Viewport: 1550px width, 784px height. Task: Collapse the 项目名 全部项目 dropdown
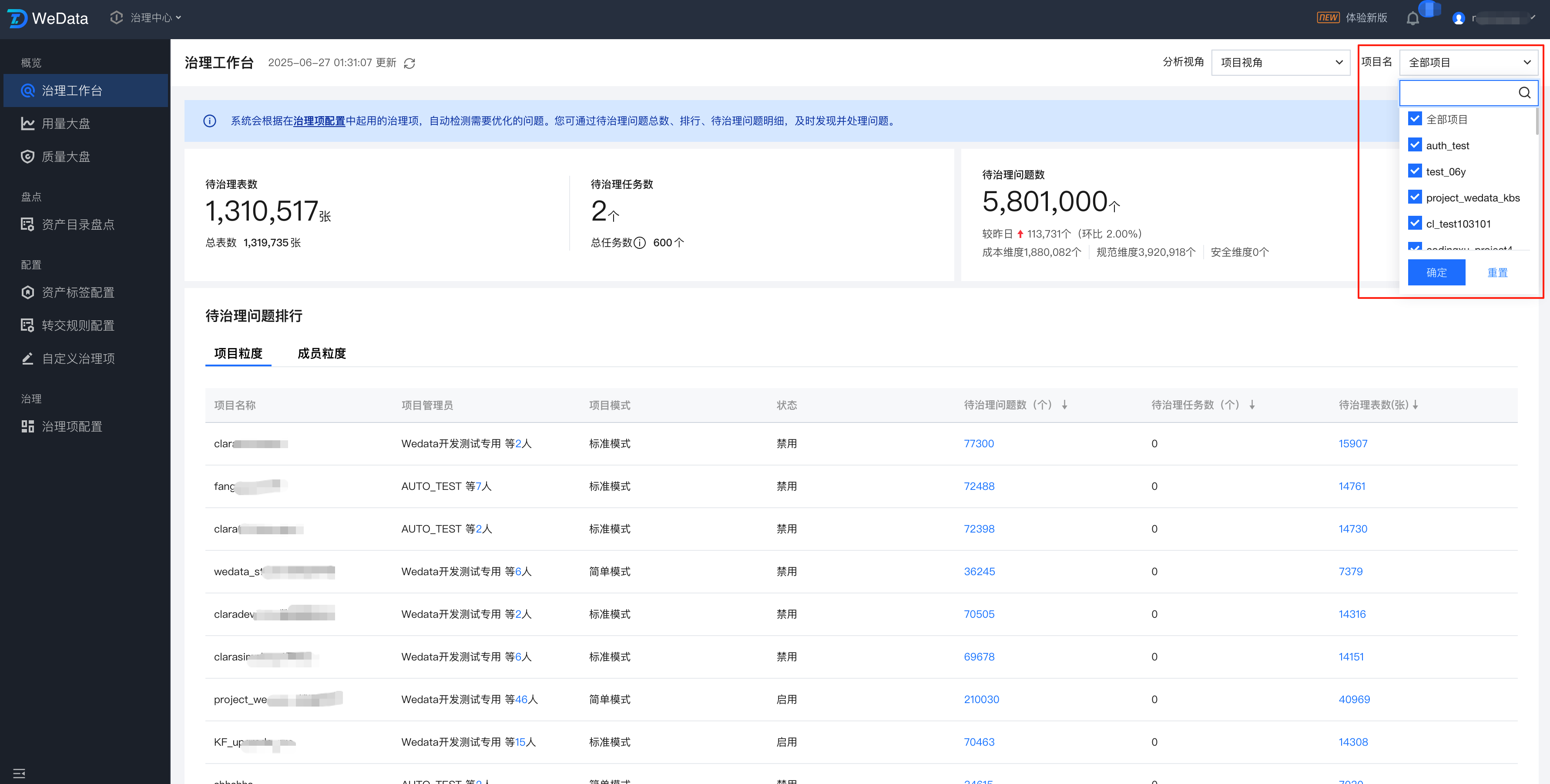pos(1468,63)
